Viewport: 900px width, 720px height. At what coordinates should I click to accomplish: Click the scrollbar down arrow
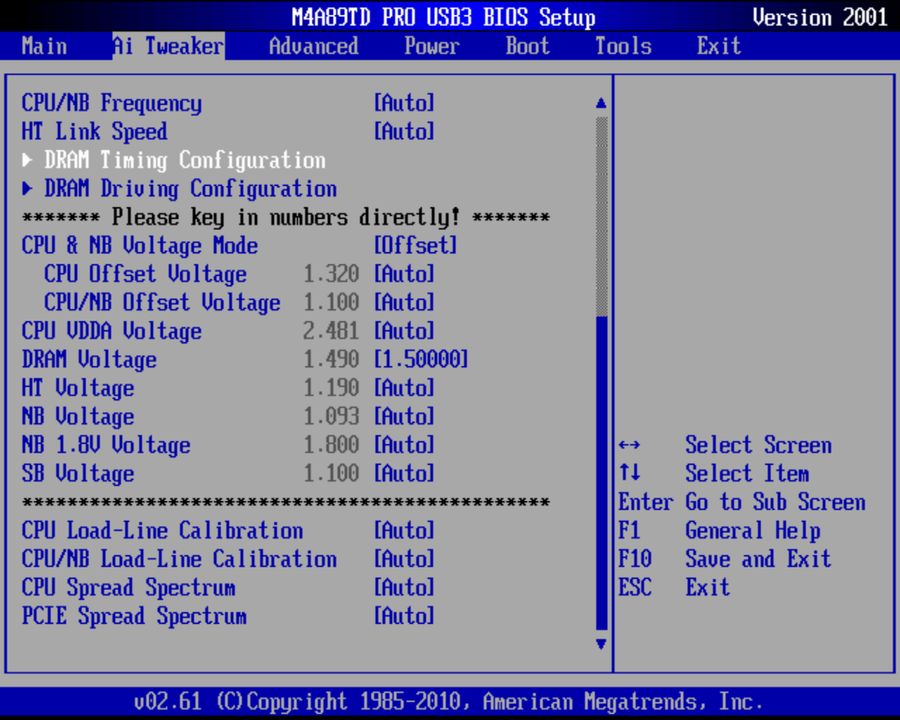coord(600,645)
